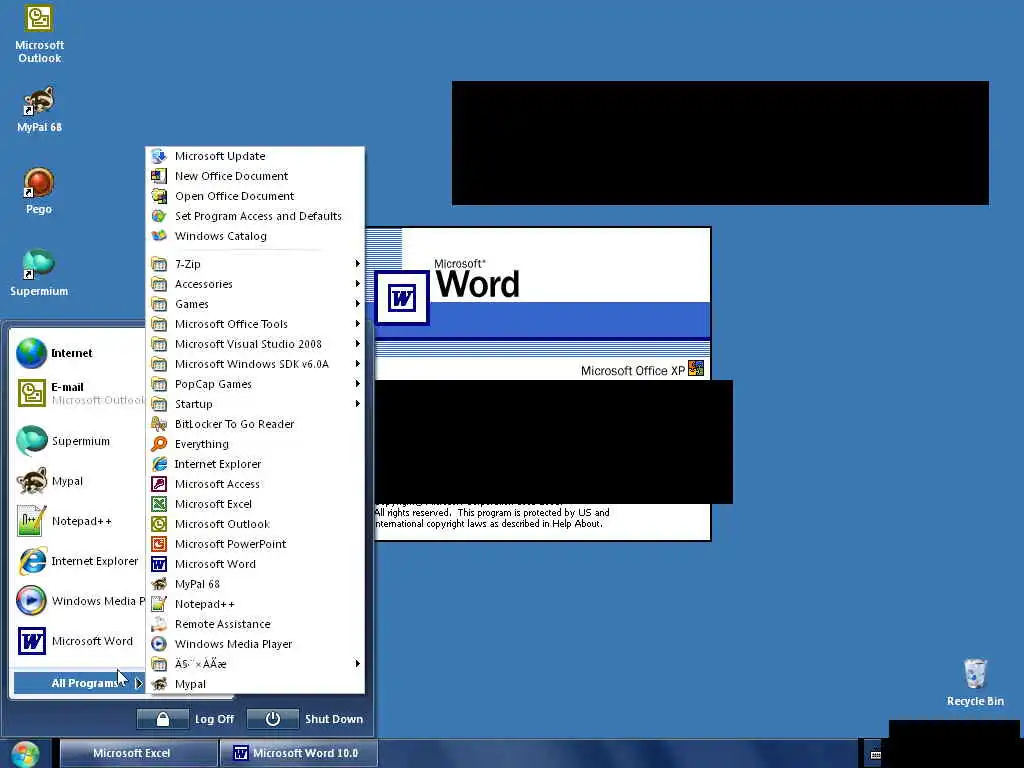The height and width of the screenshot is (768, 1024).
Task: Choose MyPal 68 in All Programs list
Action: coord(255,584)
